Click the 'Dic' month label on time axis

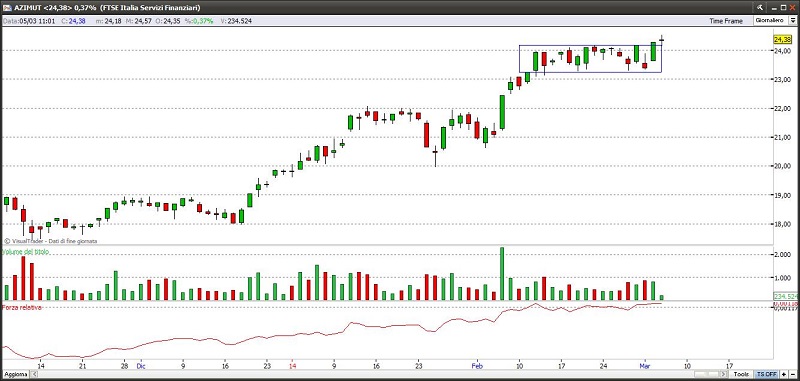click(142, 366)
